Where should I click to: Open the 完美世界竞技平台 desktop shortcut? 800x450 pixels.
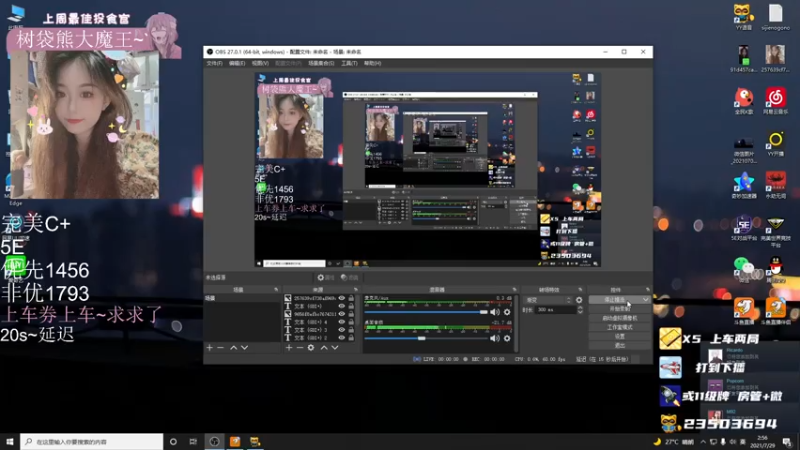pyautogui.click(x=776, y=230)
